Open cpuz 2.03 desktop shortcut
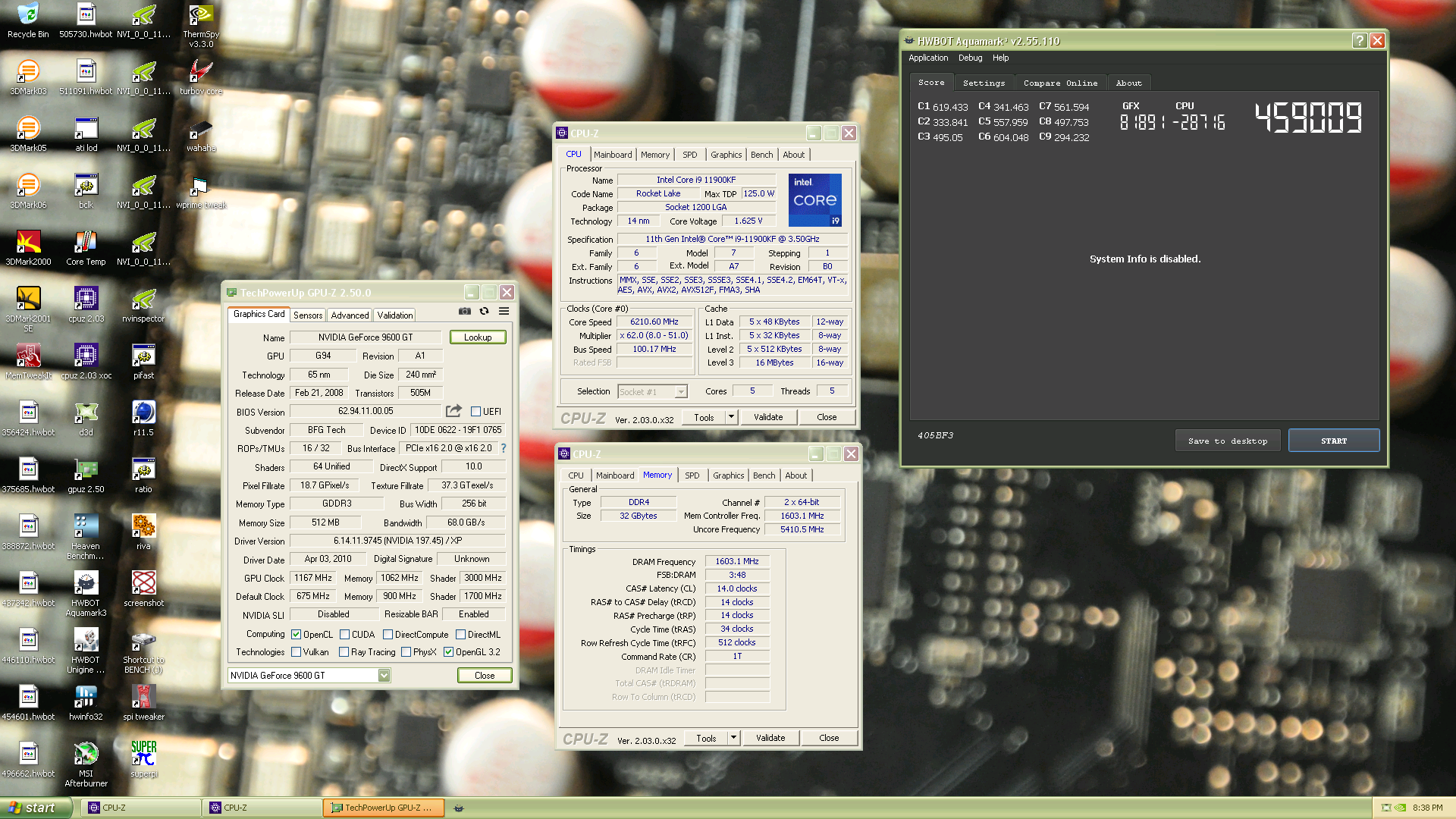Screen dimensions: 1456x819 click(86, 305)
